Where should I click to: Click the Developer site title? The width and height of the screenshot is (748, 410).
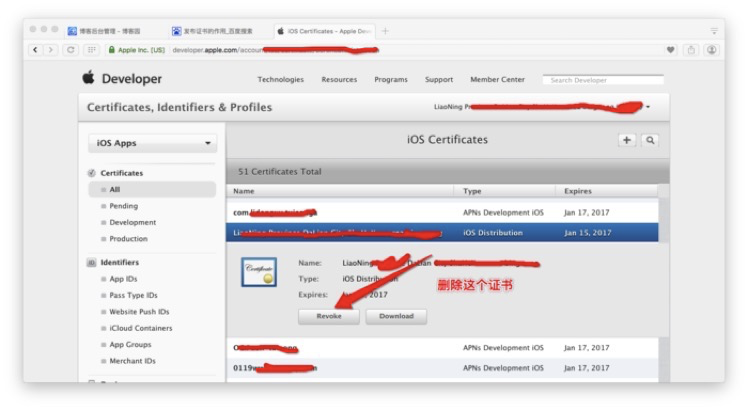tap(132, 79)
